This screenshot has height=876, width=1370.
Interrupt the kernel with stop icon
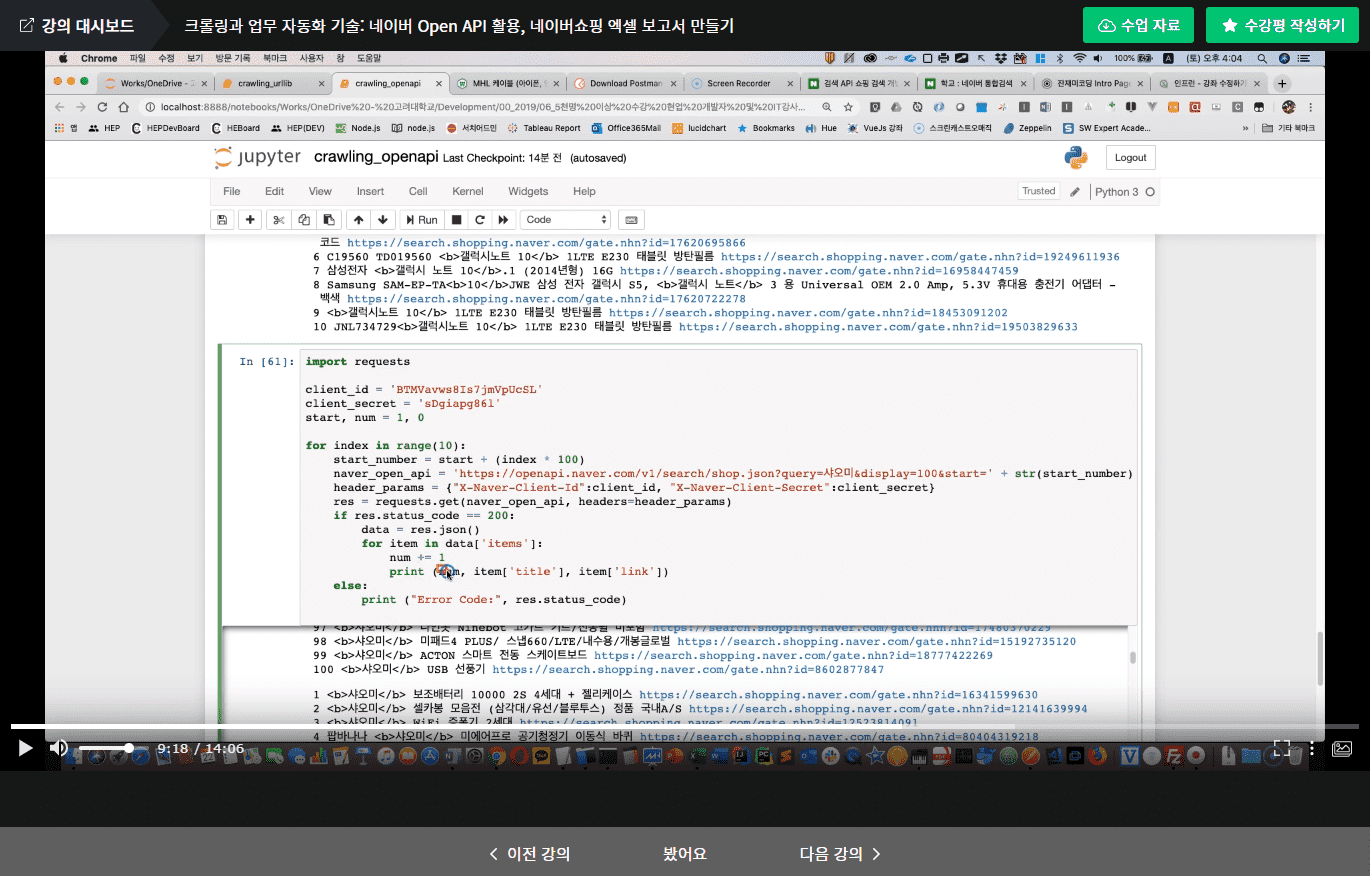point(456,219)
